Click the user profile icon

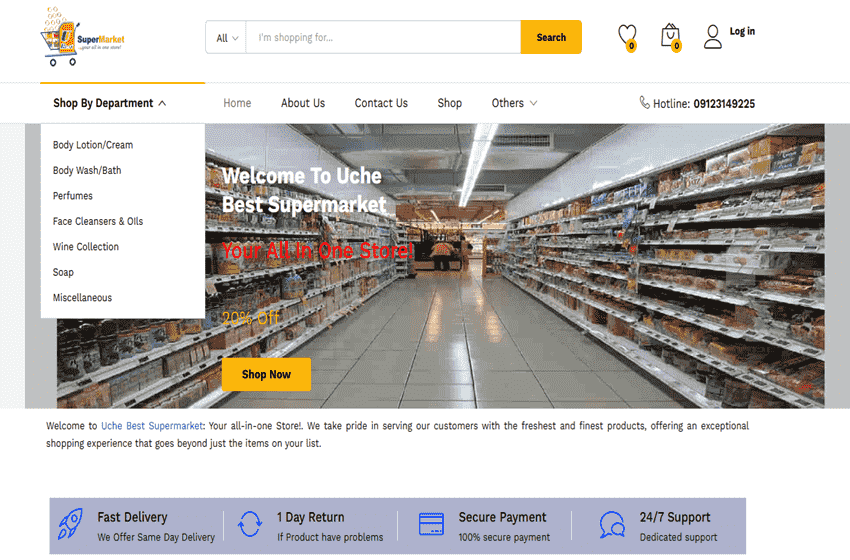click(713, 37)
